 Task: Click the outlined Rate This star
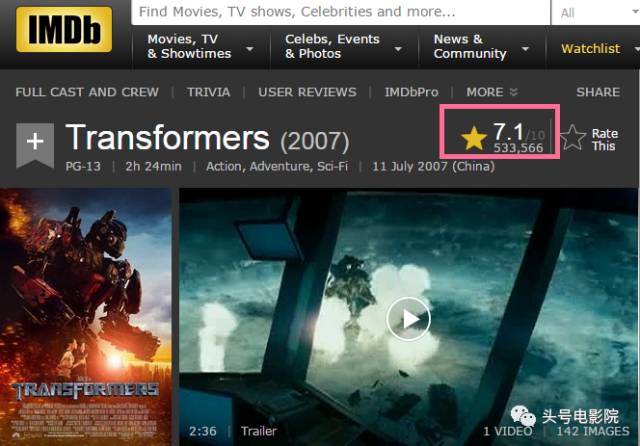(x=573, y=138)
